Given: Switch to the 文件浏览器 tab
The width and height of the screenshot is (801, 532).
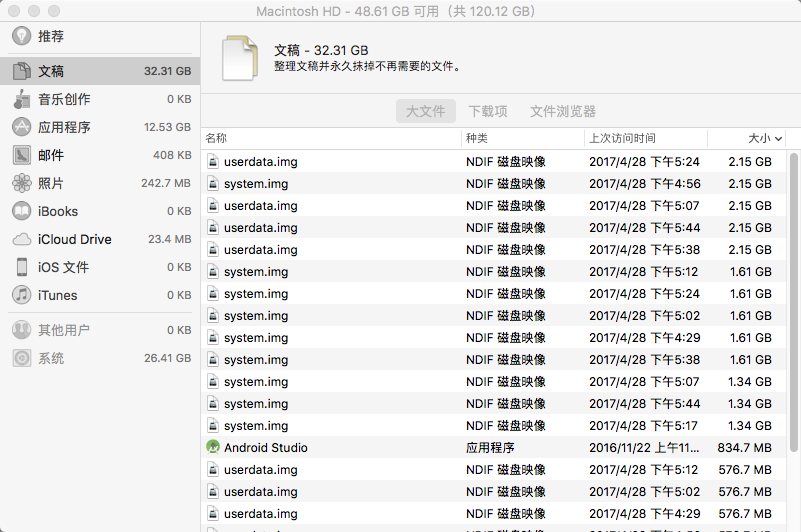Looking at the screenshot, I should pos(563,111).
